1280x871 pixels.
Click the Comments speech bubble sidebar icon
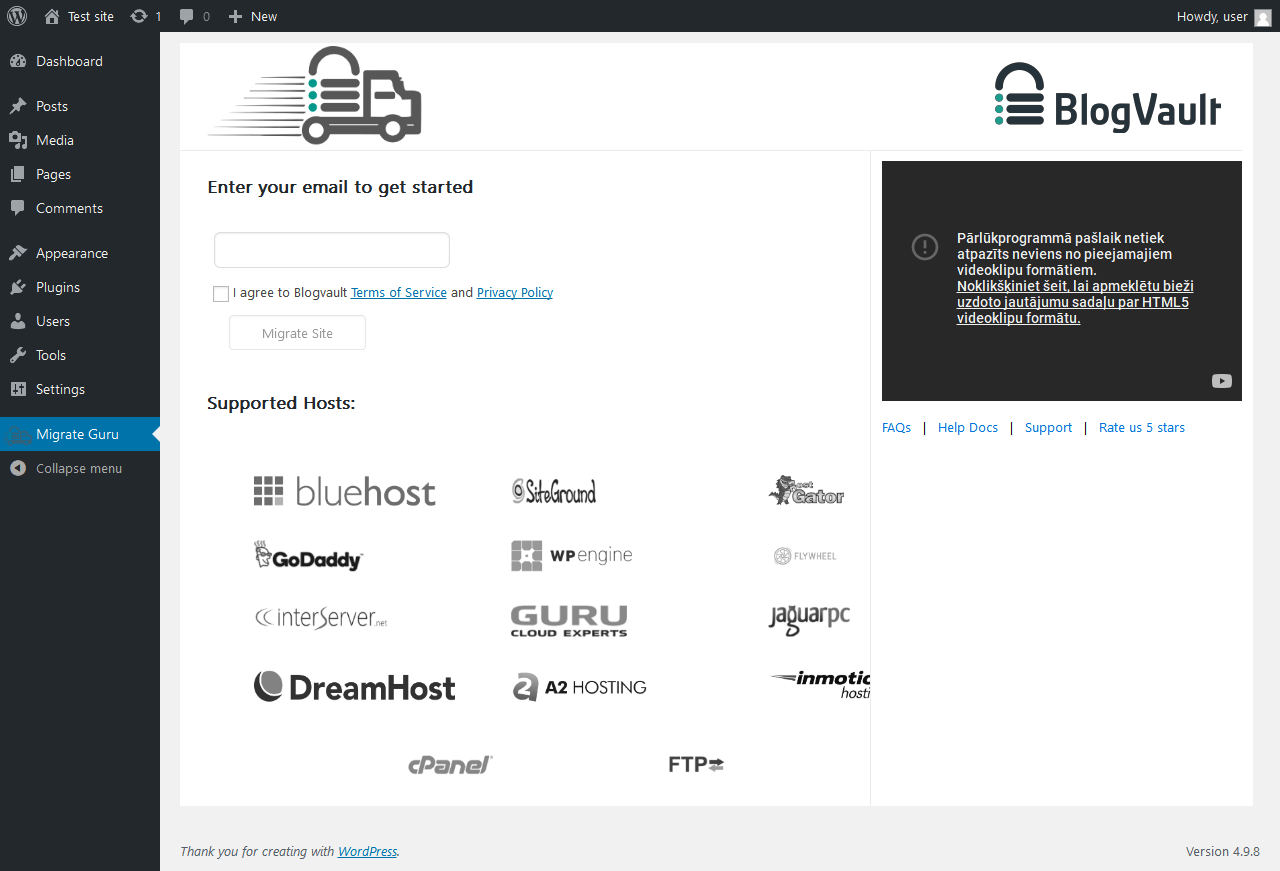point(18,208)
